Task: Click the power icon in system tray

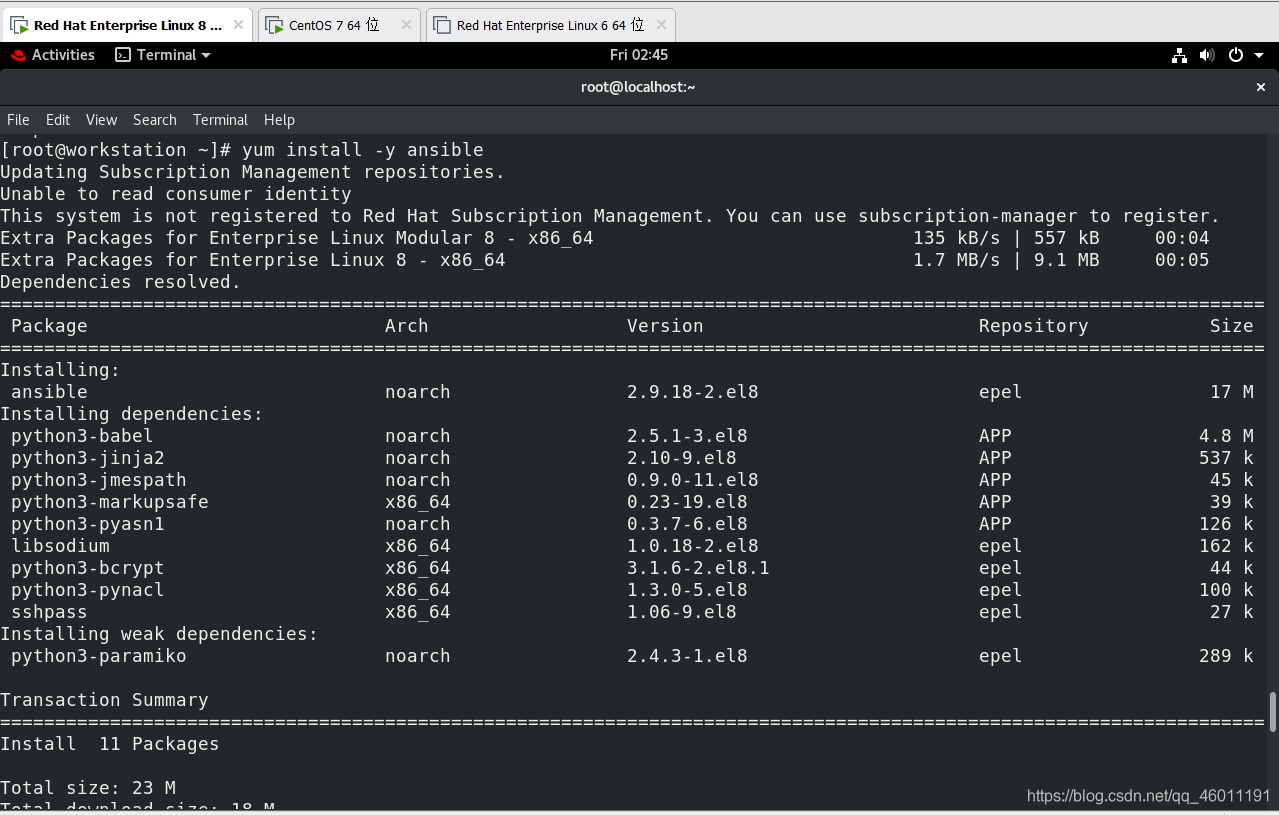Action: [1236, 56]
